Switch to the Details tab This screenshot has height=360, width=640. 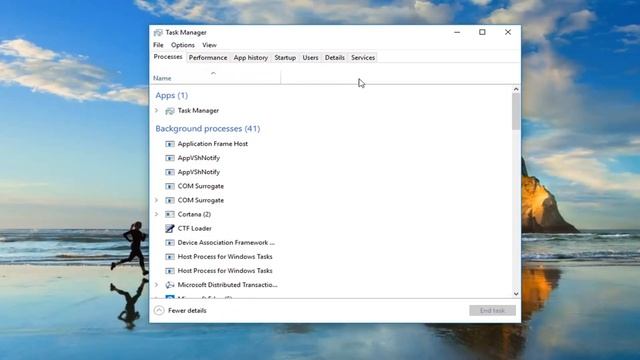pos(335,58)
